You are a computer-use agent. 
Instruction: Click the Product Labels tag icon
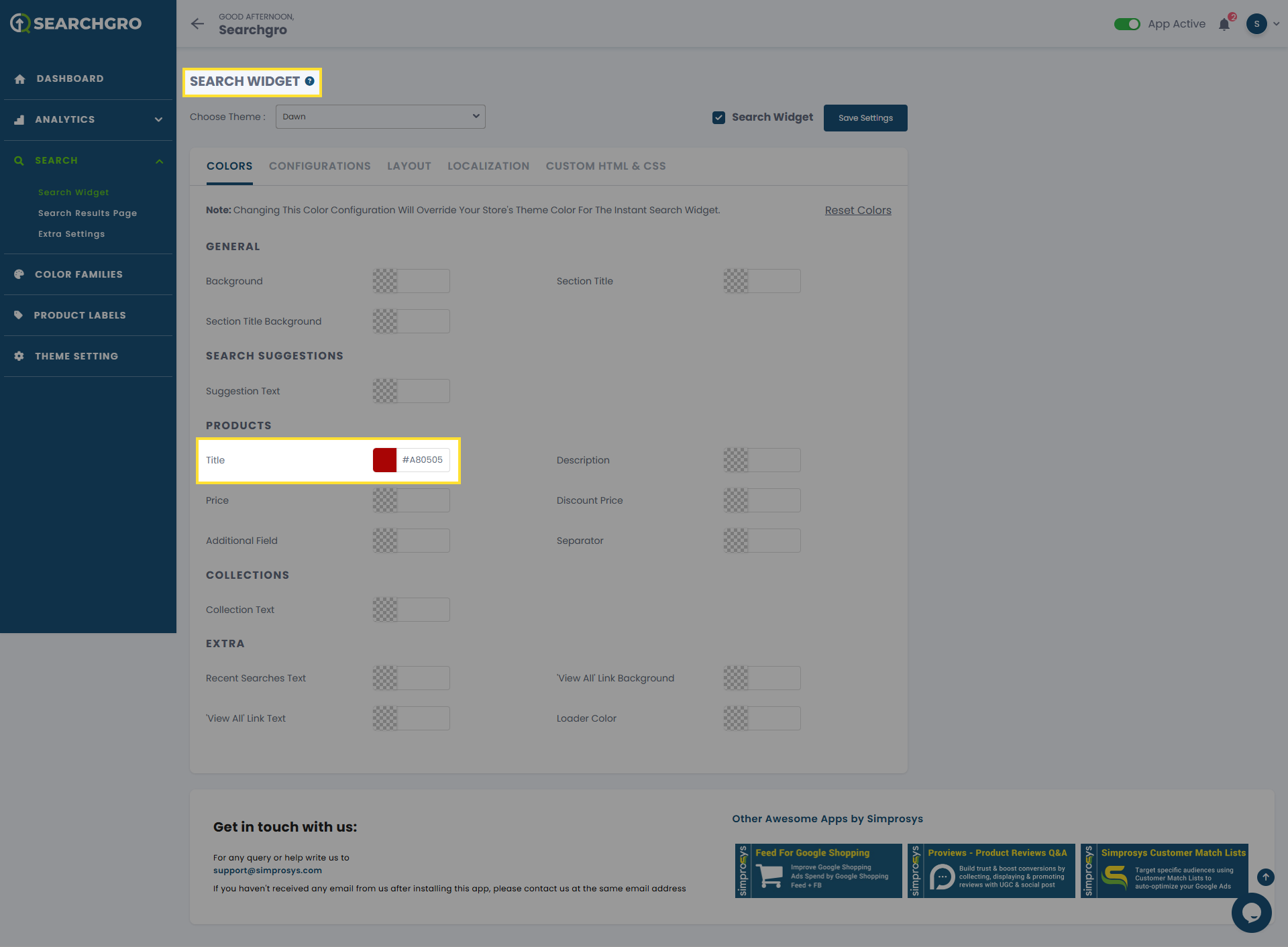pos(19,315)
